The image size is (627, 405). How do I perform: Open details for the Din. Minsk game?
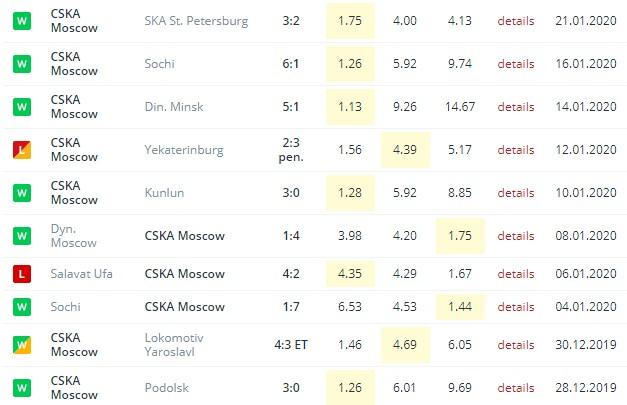pyautogui.click(x=516, y=107)
